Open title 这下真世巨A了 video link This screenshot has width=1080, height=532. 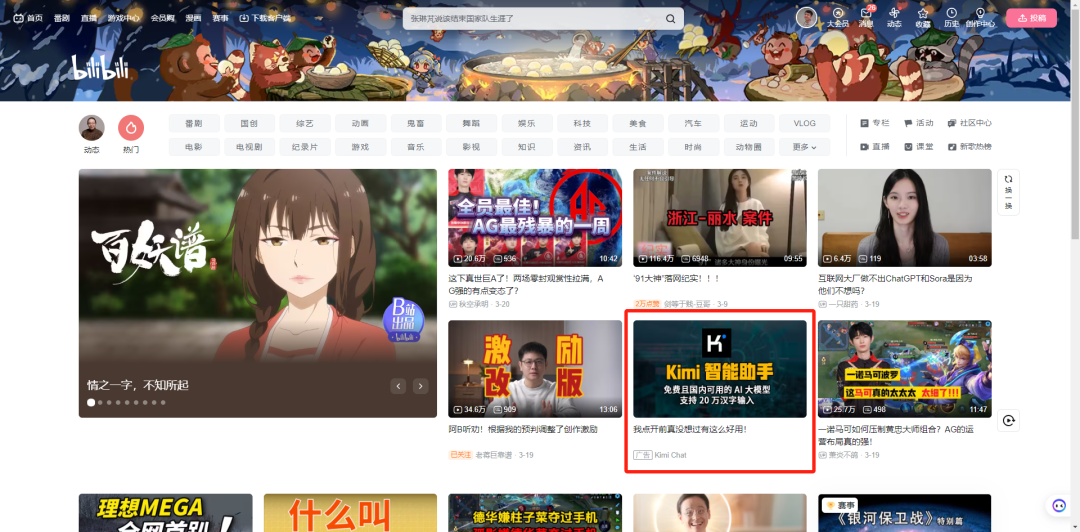click(x=526, y=285)
